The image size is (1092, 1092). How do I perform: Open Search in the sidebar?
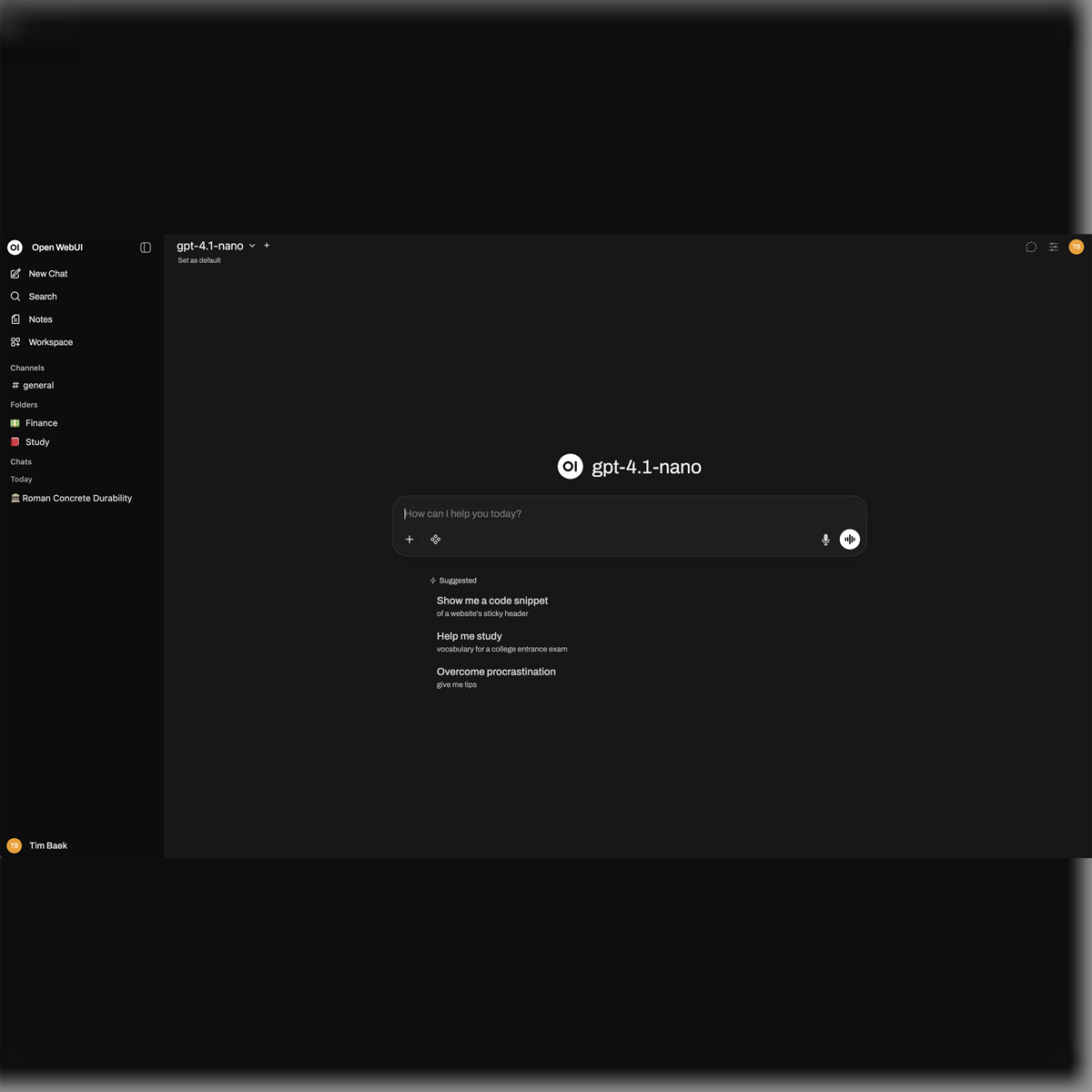[x=82, y=297]
